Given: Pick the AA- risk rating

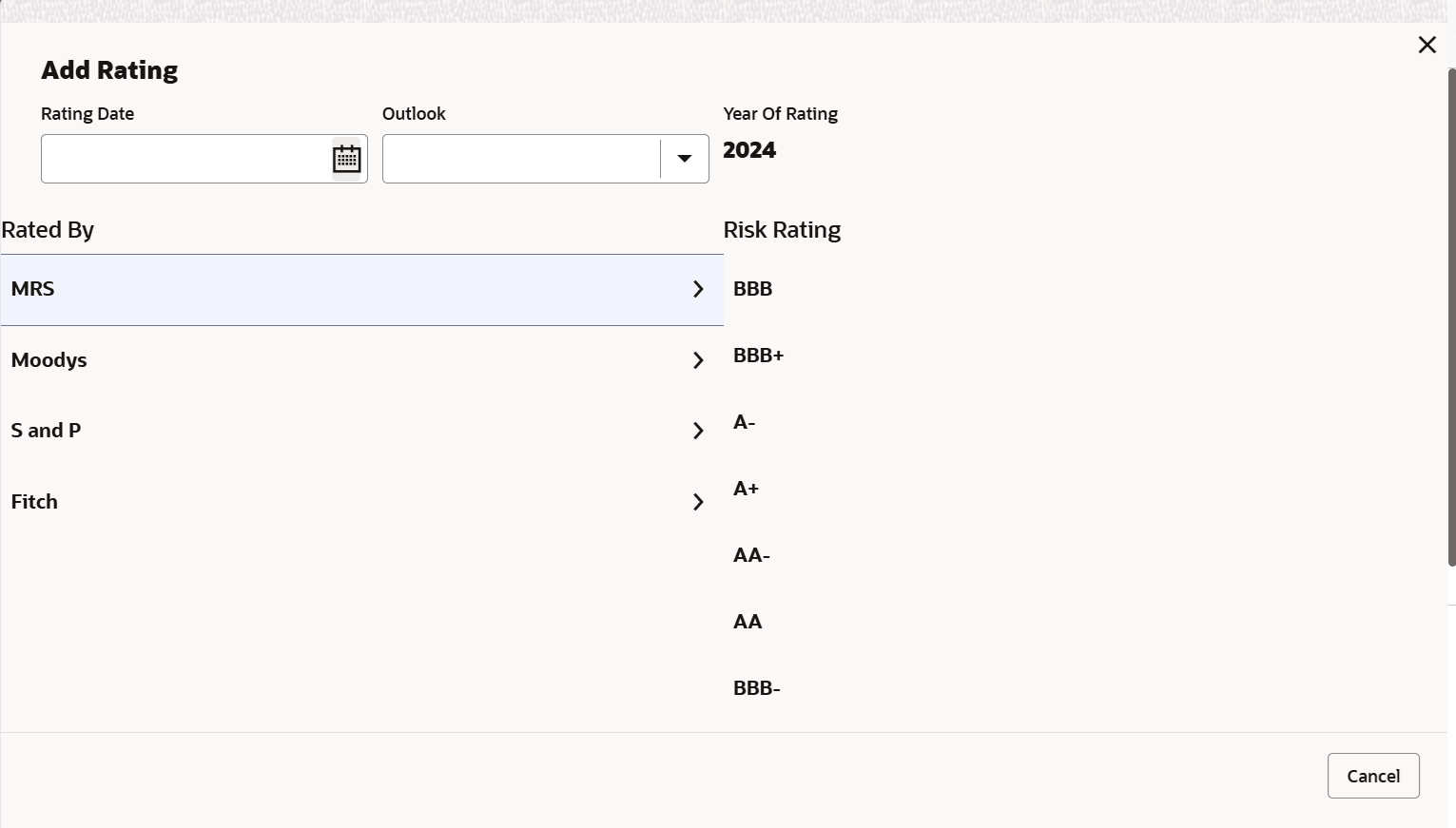Looking at the screenshot, I should click(x=751, y=555).
